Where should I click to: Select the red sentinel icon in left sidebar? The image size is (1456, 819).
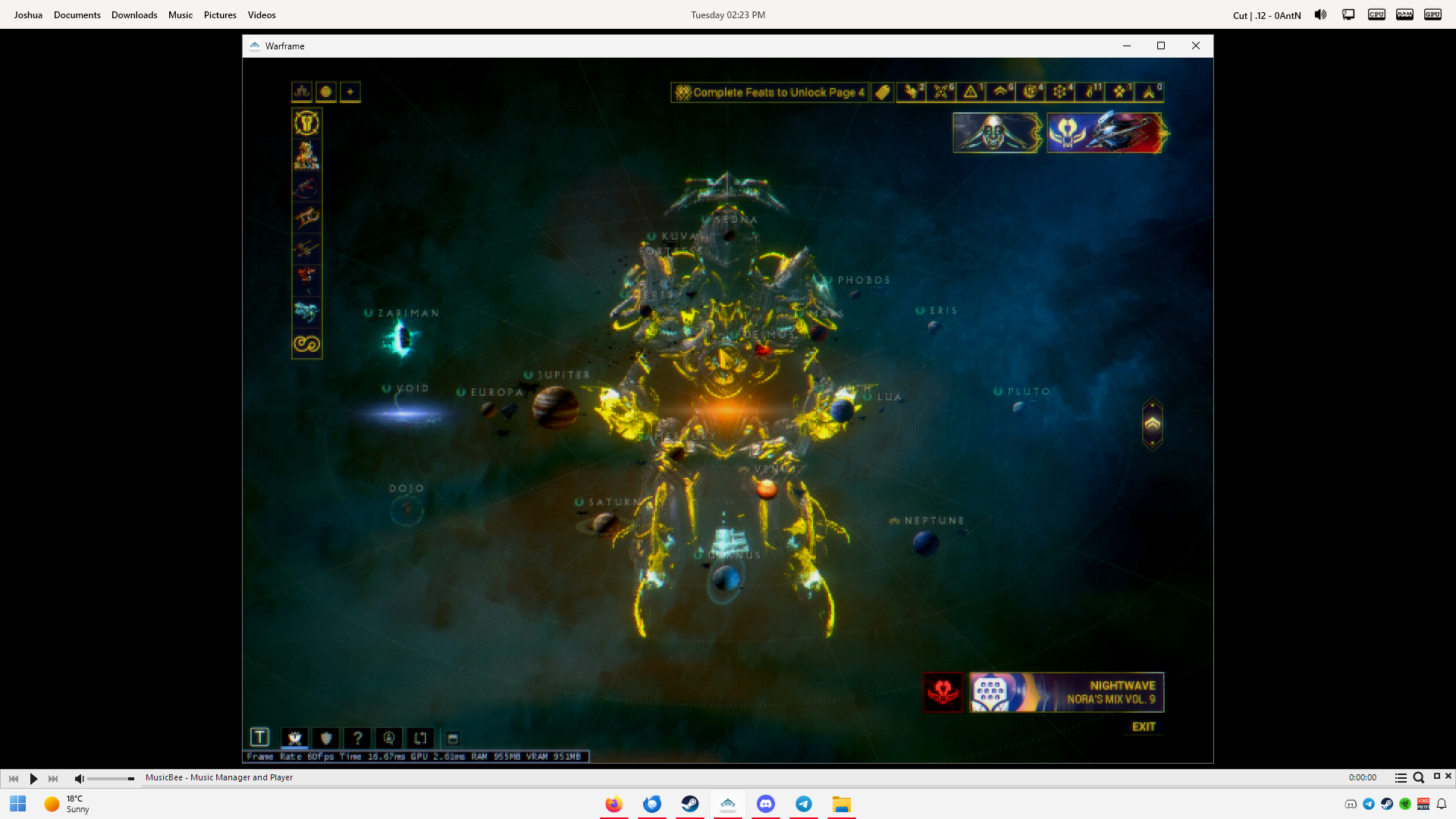(306, 280)
